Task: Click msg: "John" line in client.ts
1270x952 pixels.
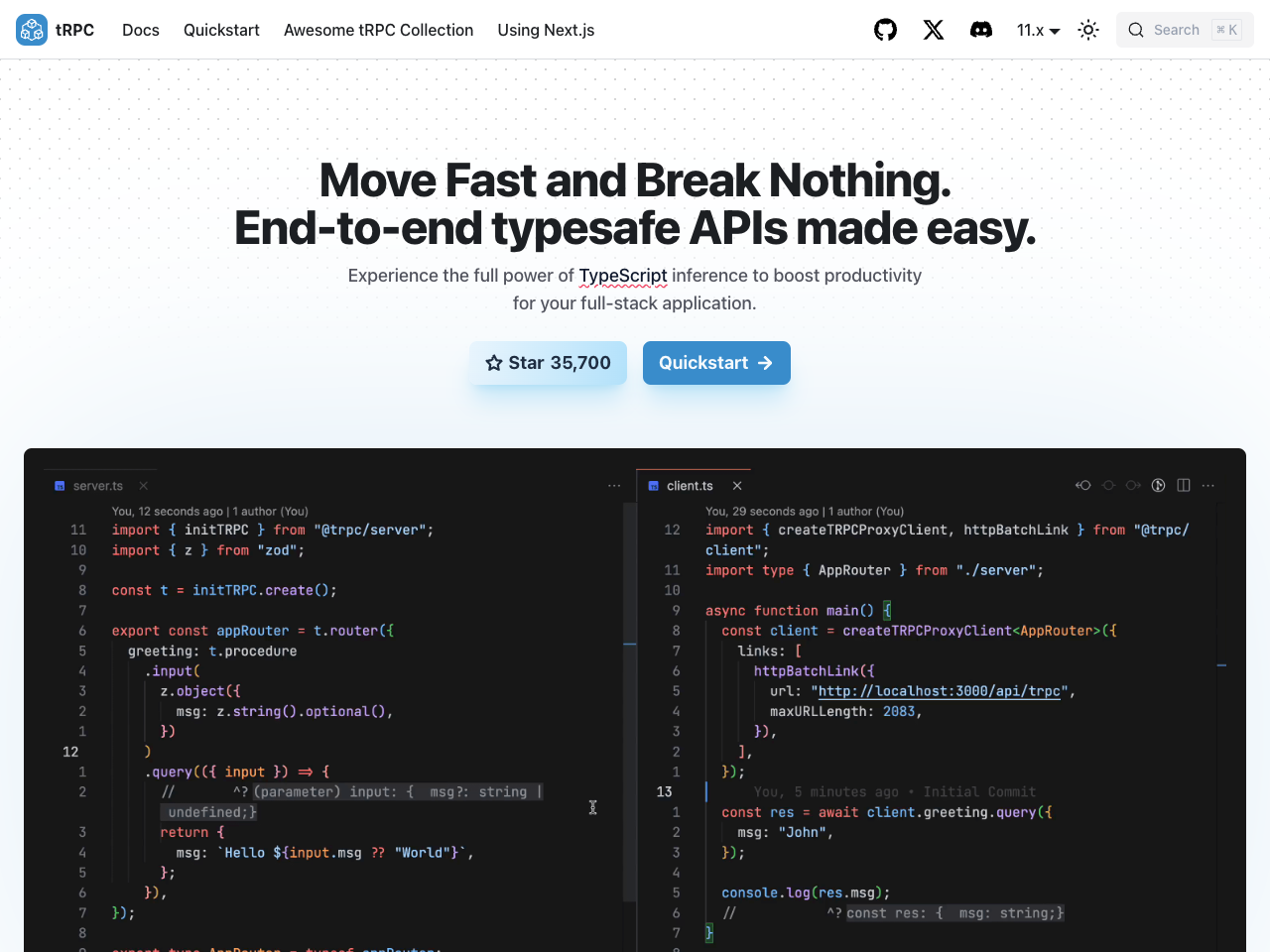Action: click(x=786, y=833)
